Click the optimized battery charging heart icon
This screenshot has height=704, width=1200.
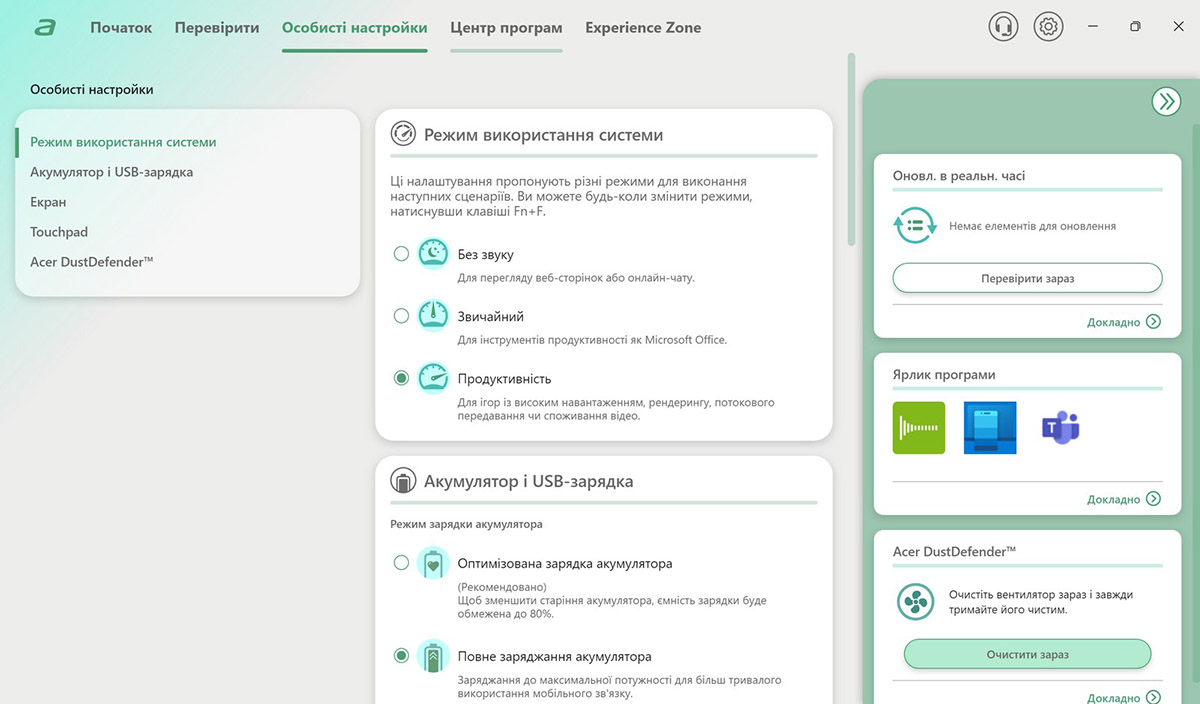433,563
